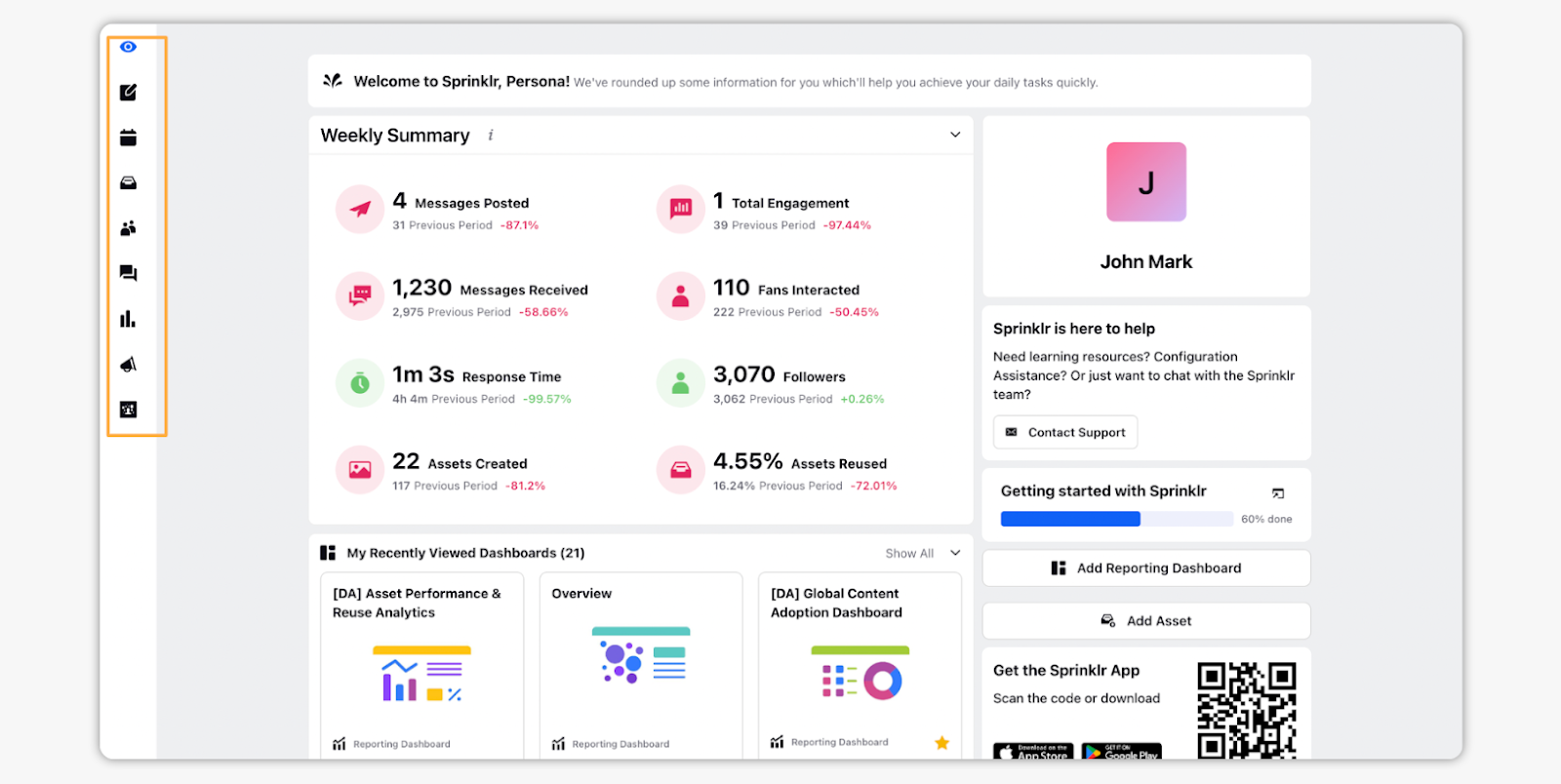This screenshot has width=1561, height=784.
Task: Click the 1,230 Messages Received value
Action: pos(422,288)
